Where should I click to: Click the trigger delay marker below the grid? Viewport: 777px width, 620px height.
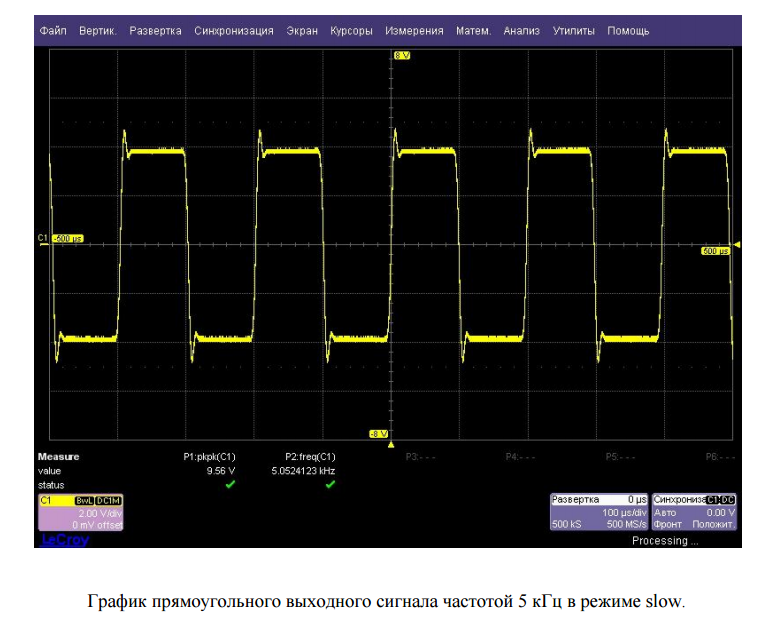click(391, 444)
